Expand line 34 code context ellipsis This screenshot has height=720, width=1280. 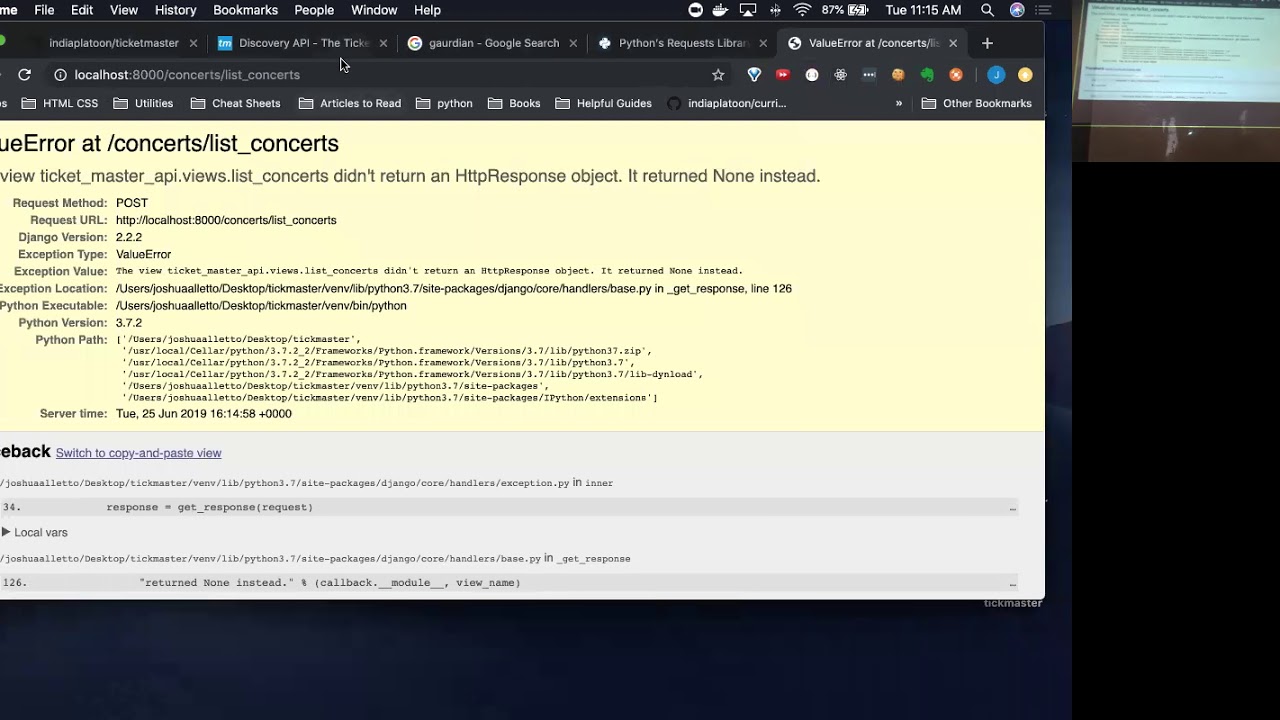tap(1012, 508)
